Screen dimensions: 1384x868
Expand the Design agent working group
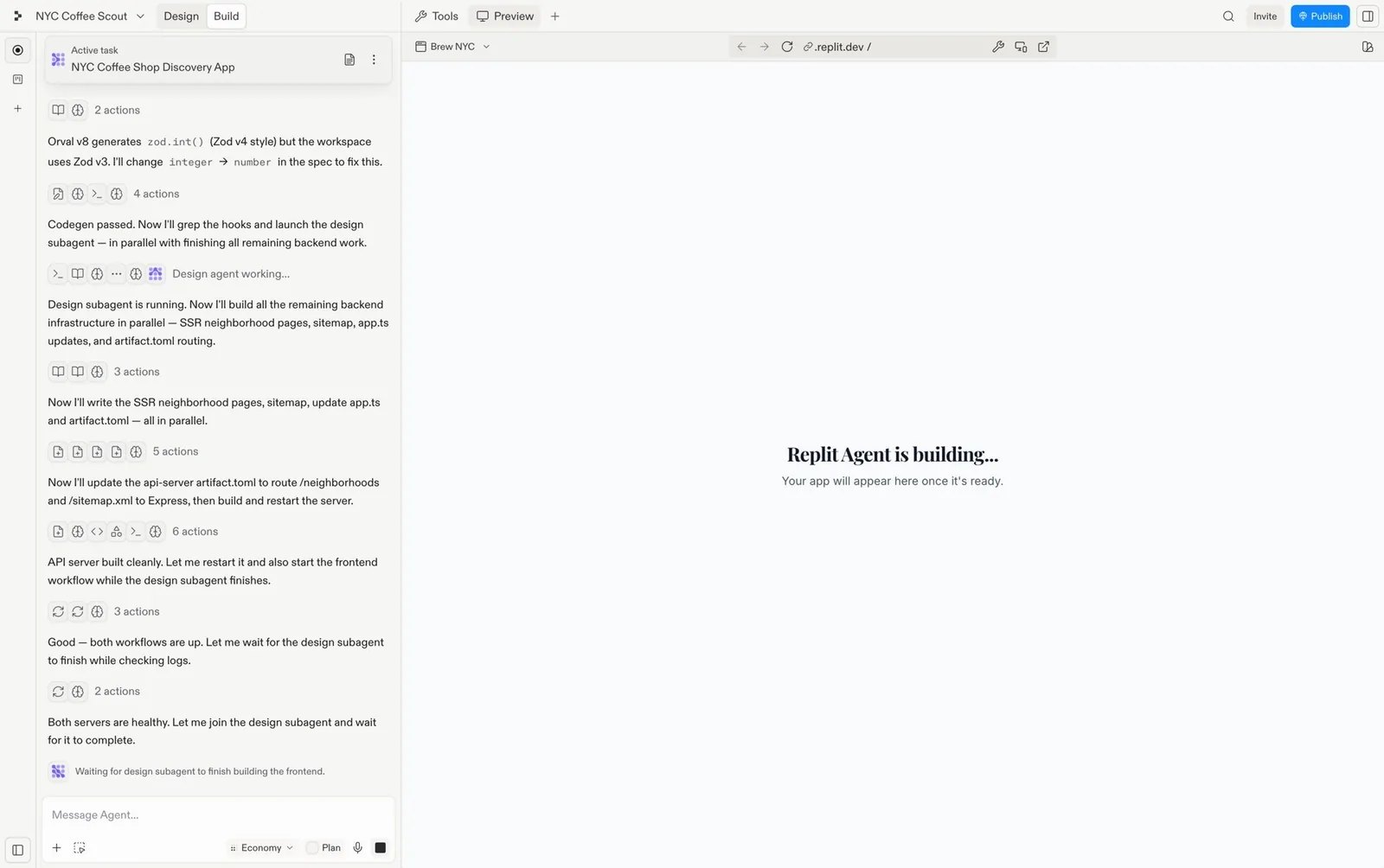coord(170,274)
